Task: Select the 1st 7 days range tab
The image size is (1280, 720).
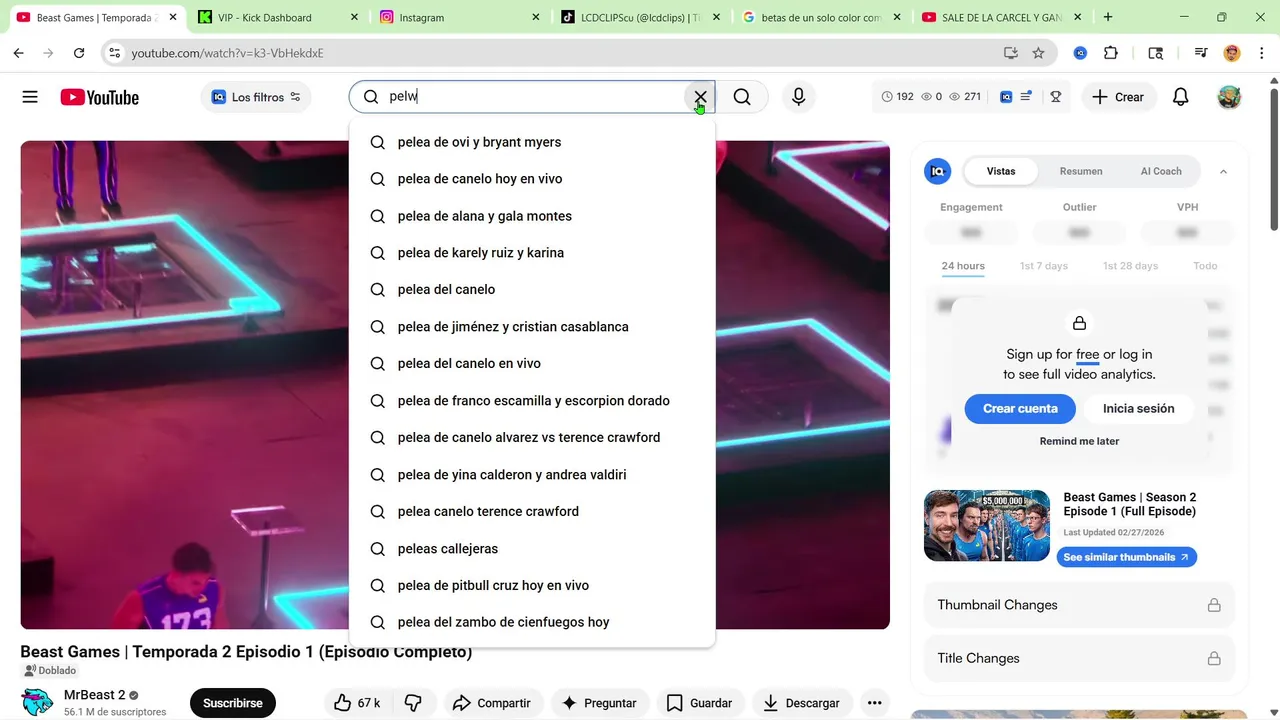Action: [1043, 266]
